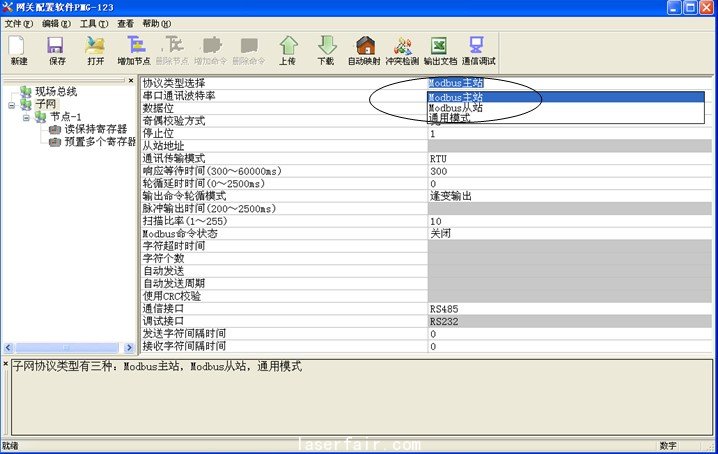
Task: Click the 响应等待时间 value field showing 300
Action: (x=570, y=171)
